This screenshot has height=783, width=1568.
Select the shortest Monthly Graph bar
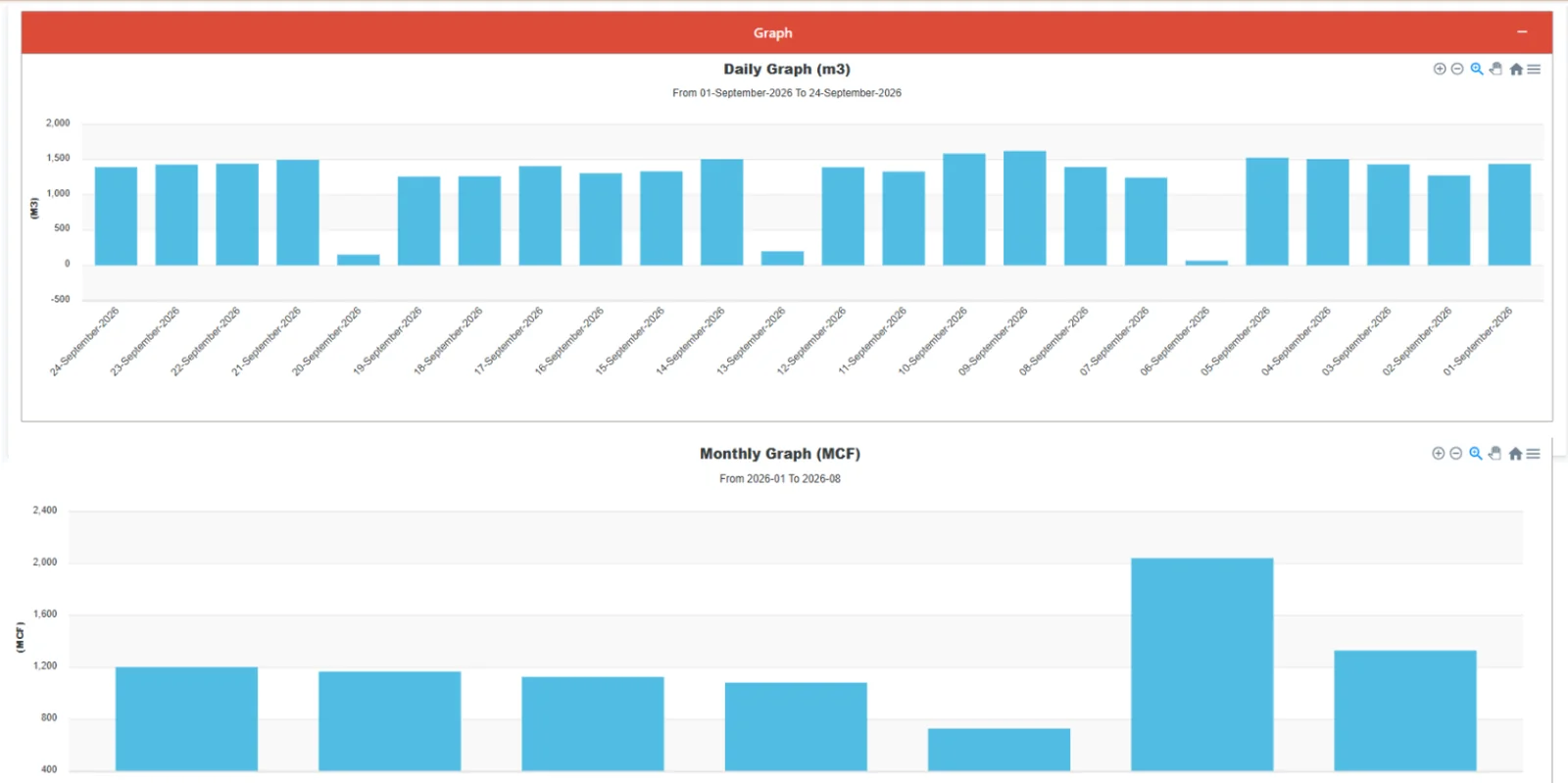[999, 749]
